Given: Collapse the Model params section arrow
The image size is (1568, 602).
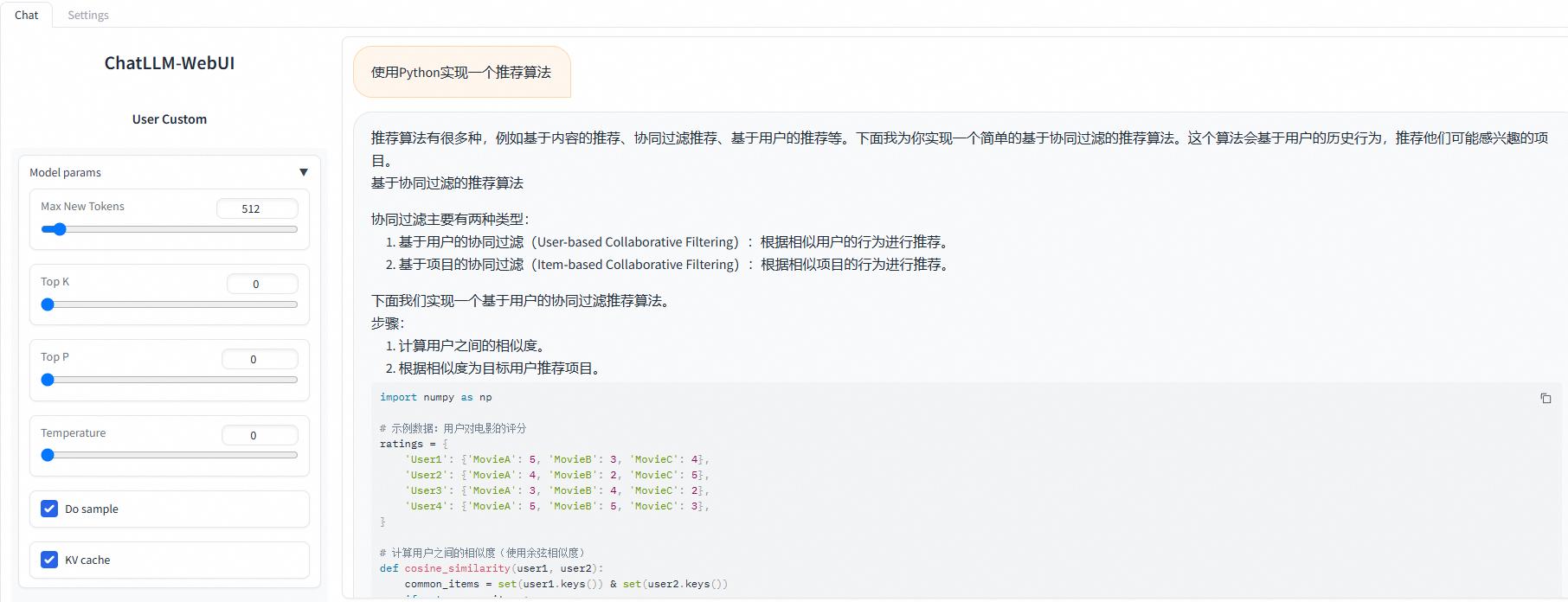Looking at the screenshot, I should tap(304, 172).
